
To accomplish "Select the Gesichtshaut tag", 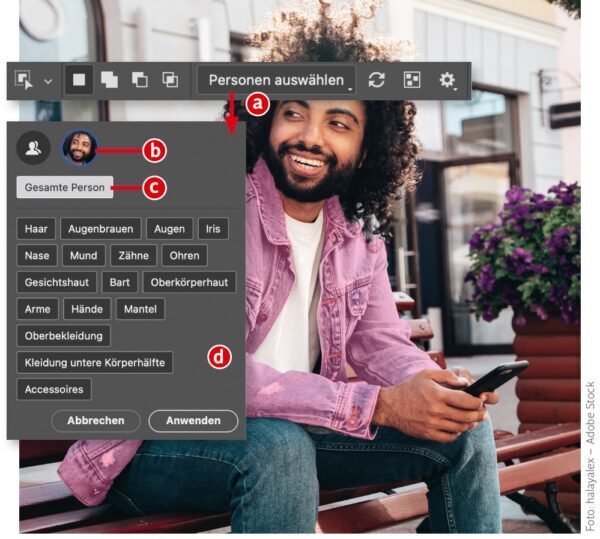I will coord(57,282).
